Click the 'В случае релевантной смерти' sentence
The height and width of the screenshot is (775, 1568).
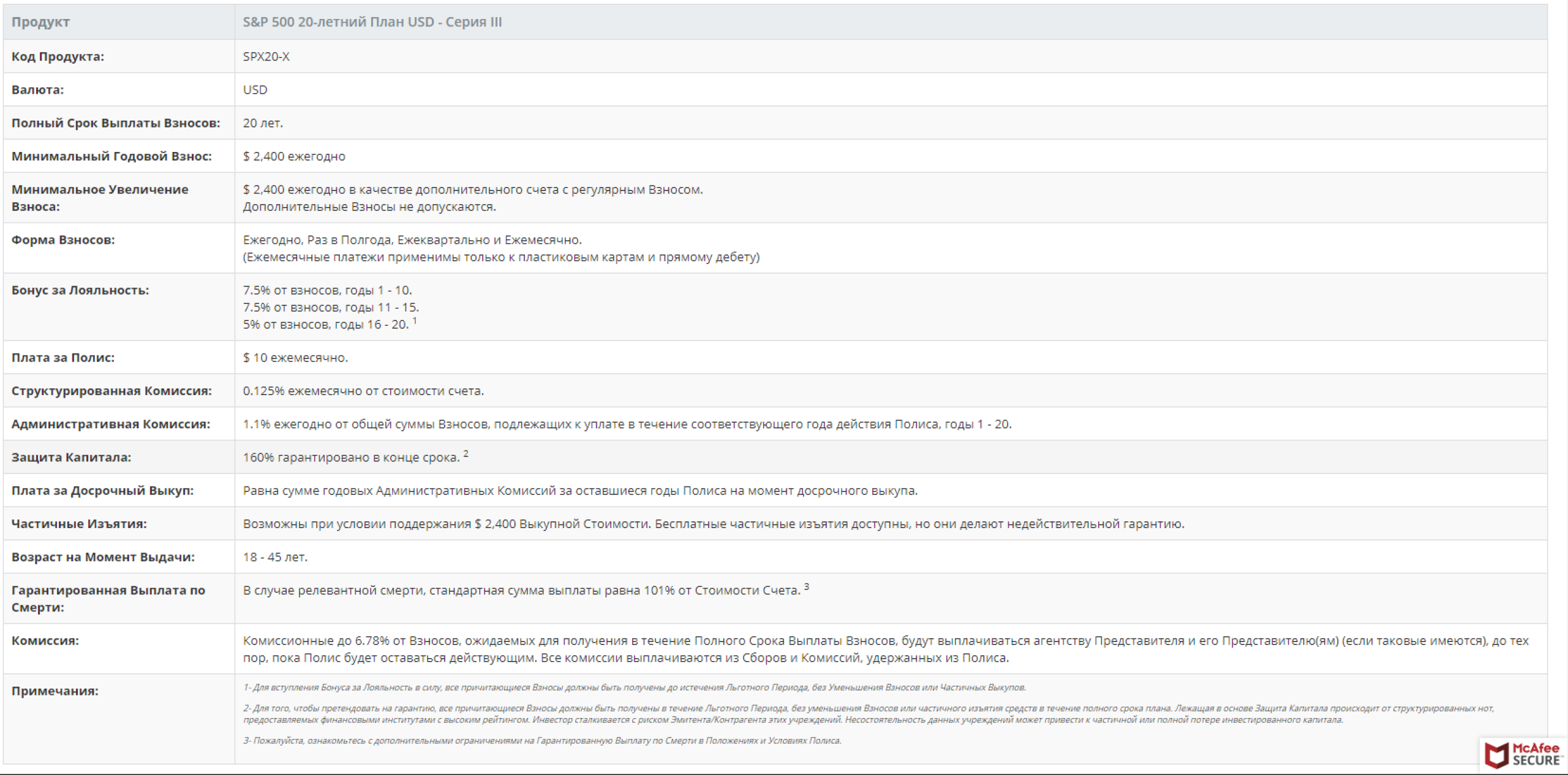click(x=522, y=590)
